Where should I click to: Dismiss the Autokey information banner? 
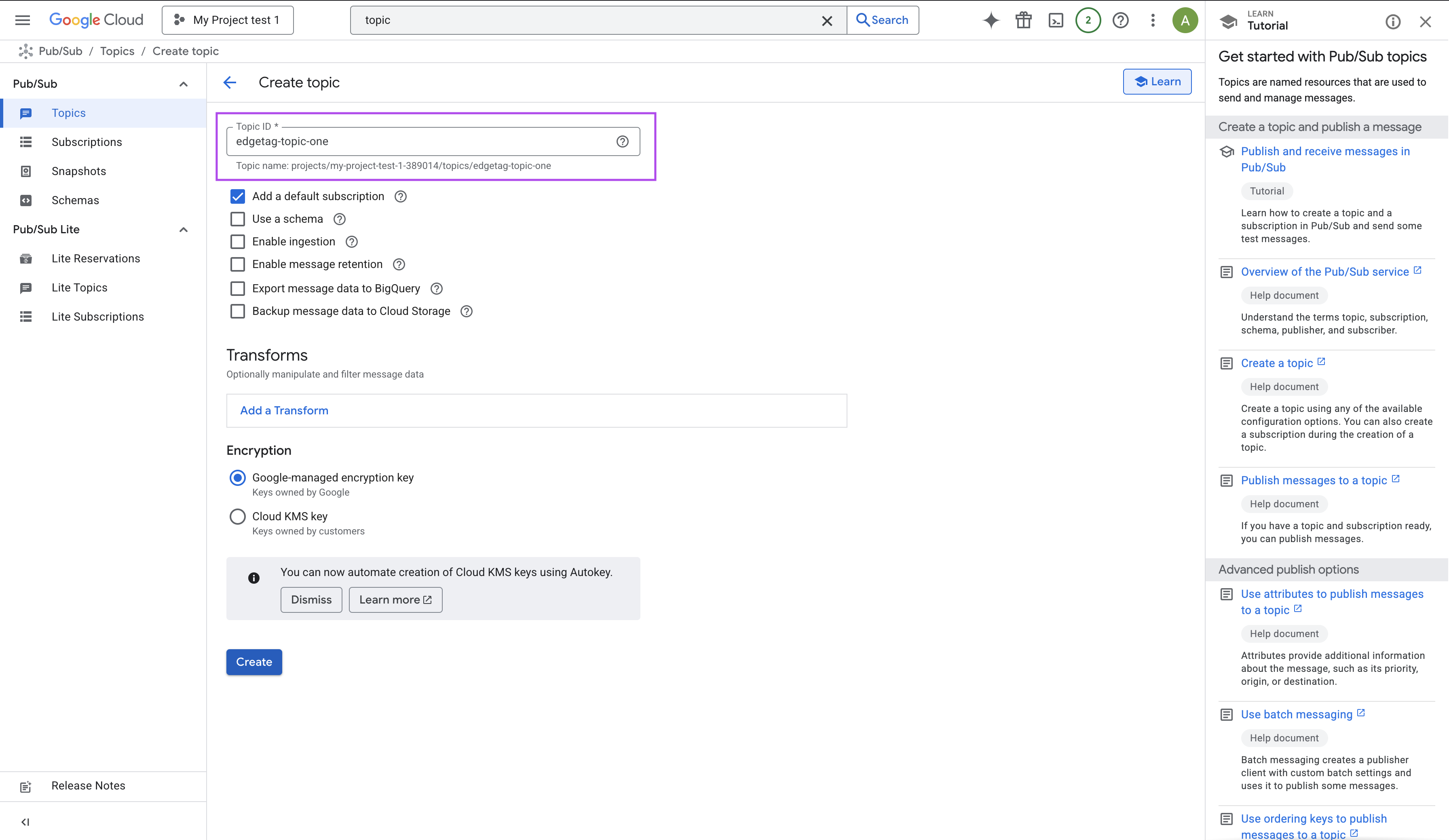[x=311, y=599]
